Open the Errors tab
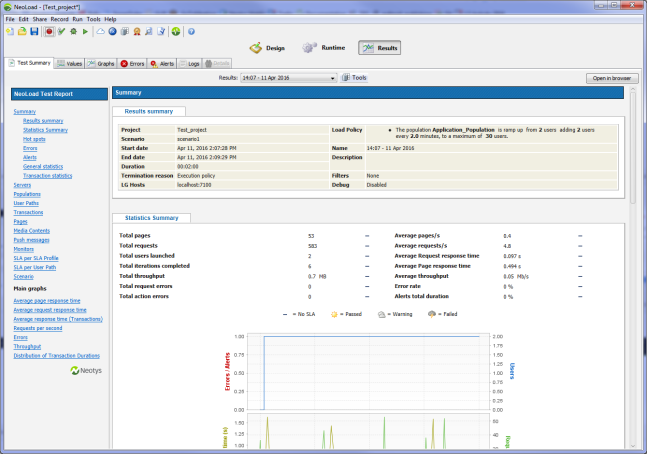 tap(133, 63)
